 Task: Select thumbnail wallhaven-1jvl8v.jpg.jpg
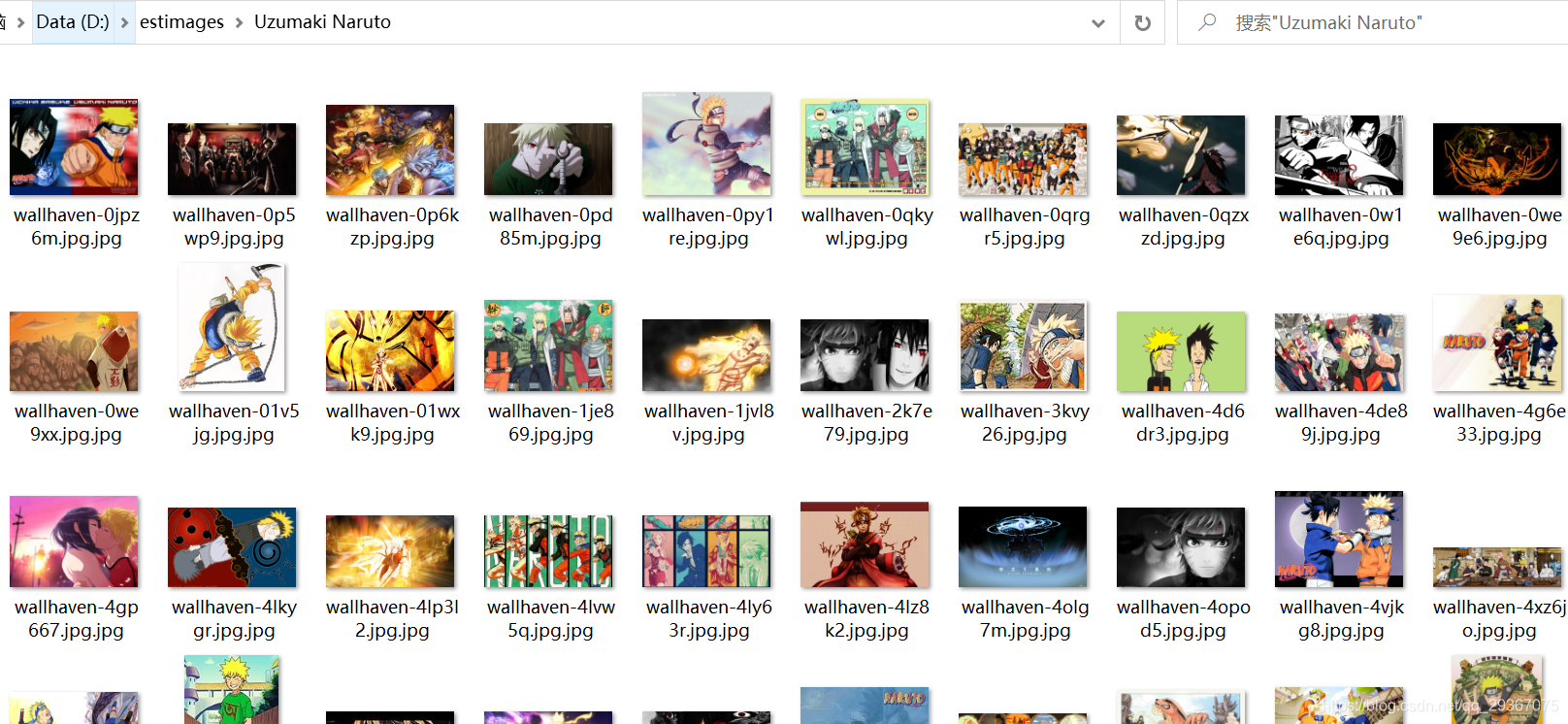[x=706, y=355]
